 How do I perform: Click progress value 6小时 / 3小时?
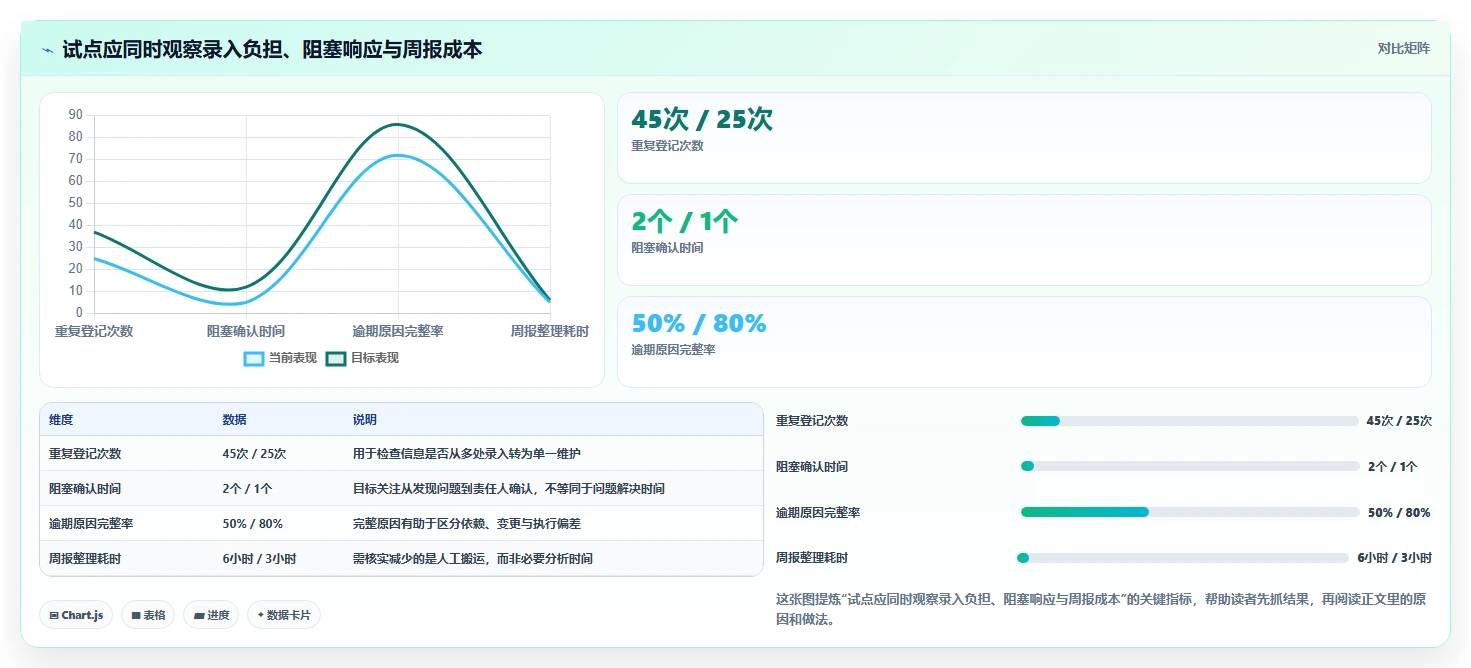pos(1394,558)
